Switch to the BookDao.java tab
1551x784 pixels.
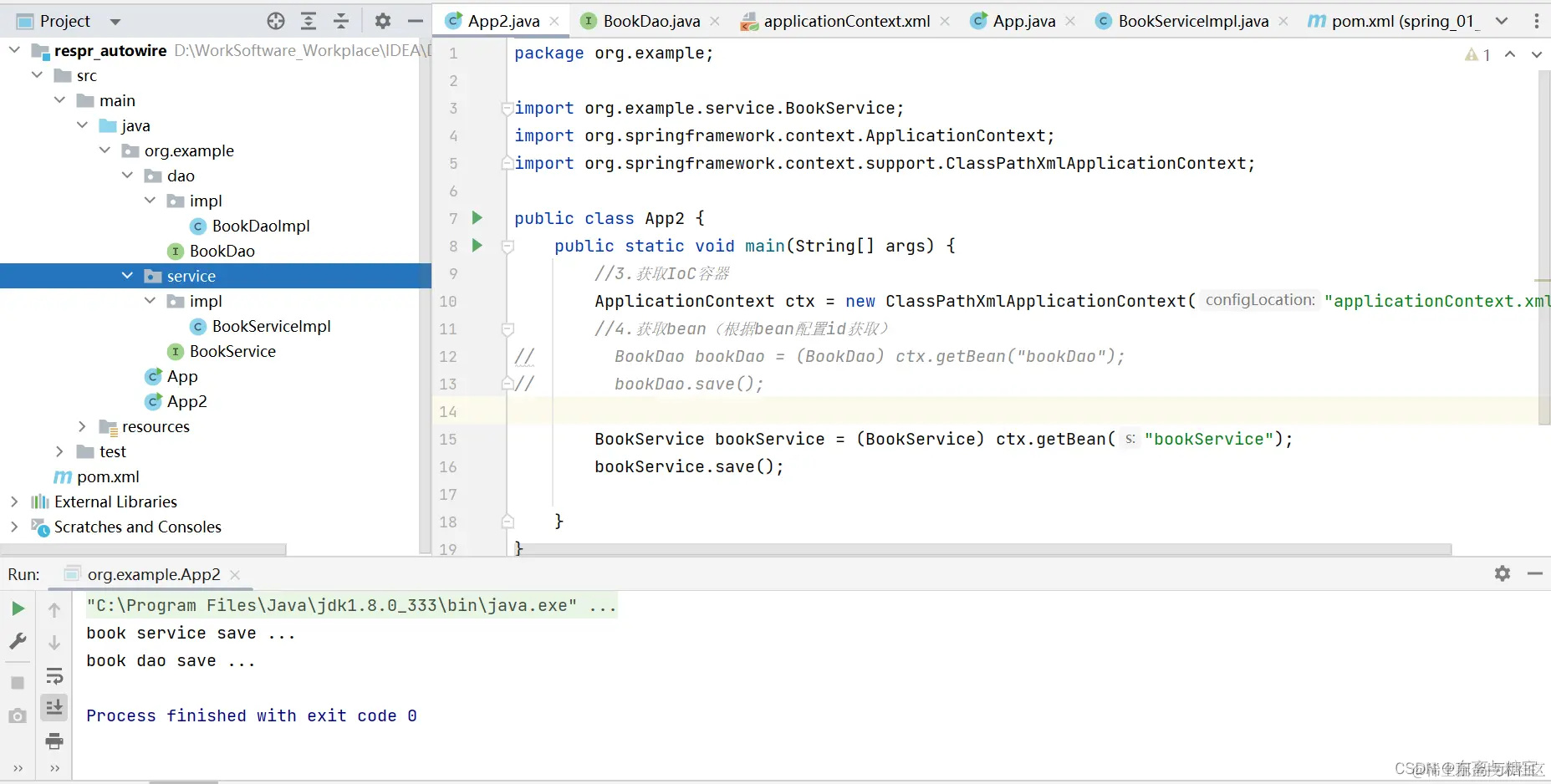pos(651,21)
